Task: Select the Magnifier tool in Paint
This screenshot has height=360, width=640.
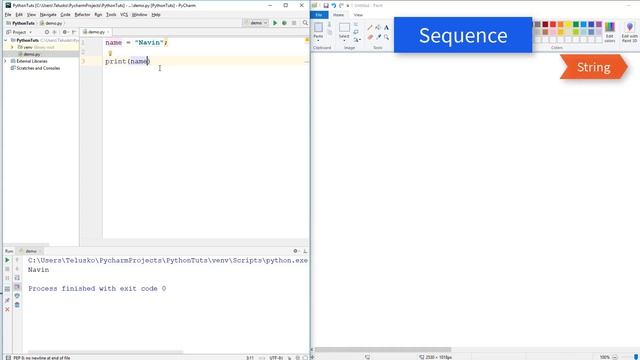Action: click(x=386, y=37)
